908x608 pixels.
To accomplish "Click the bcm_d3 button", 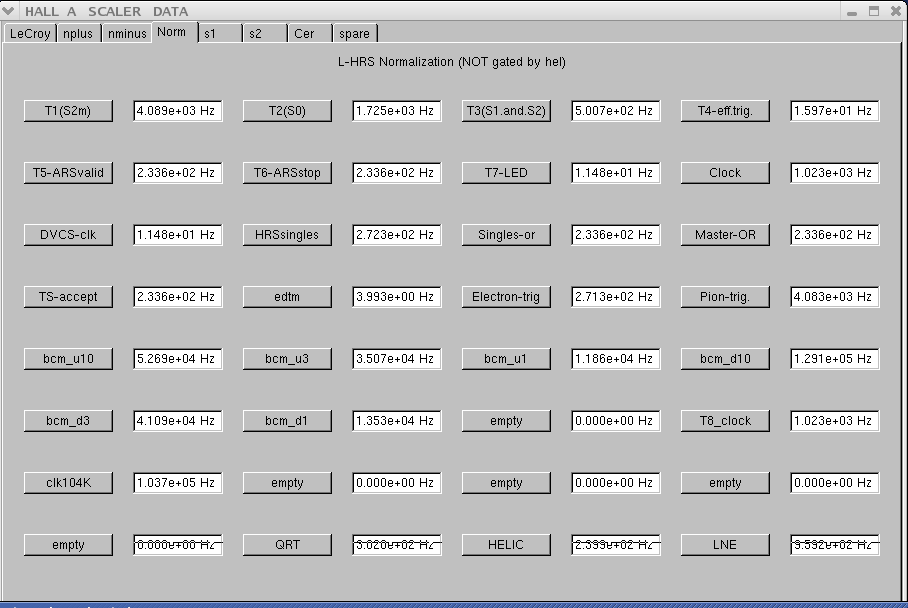I will [68, 420].
